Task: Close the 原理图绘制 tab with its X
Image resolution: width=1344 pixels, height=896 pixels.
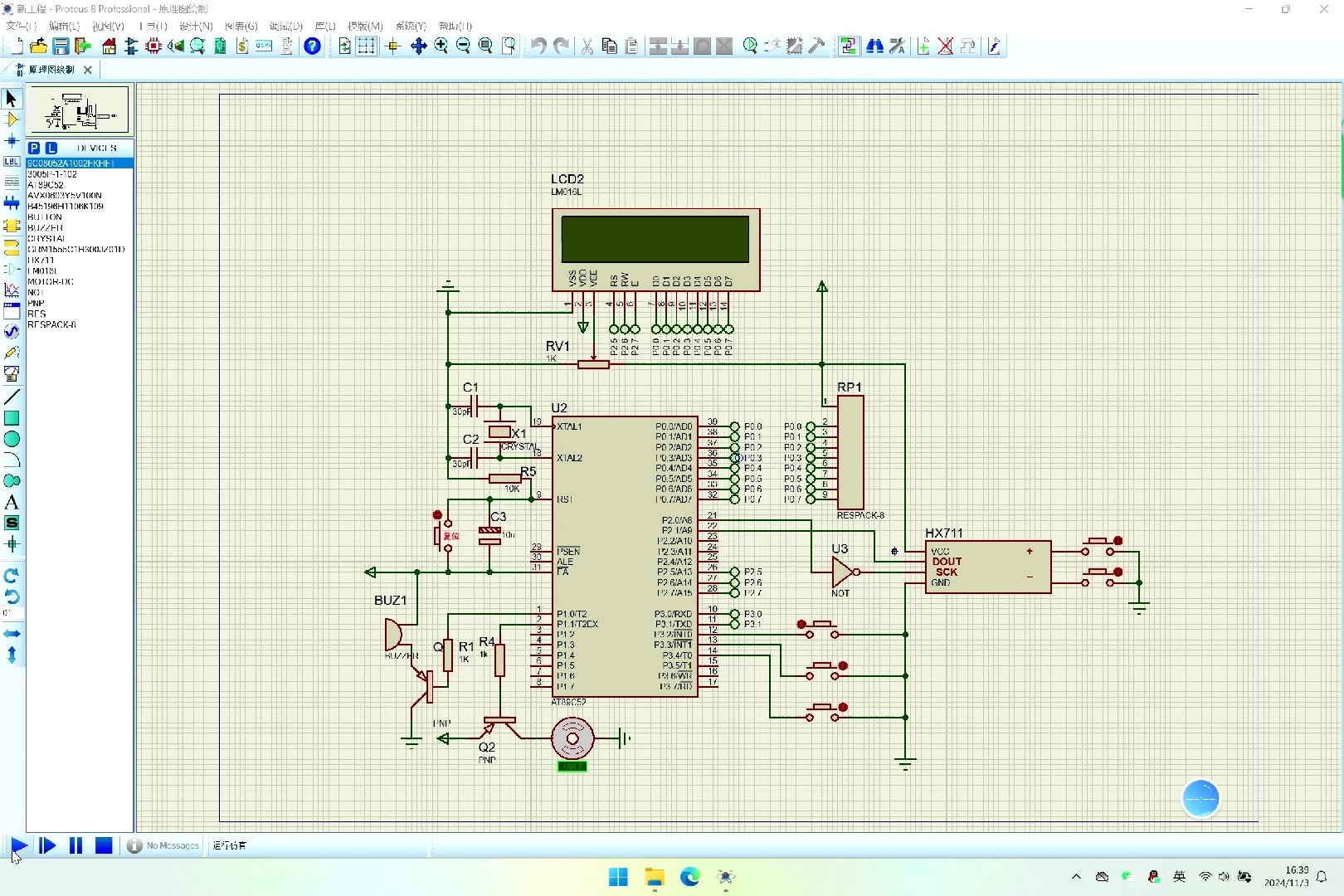Action: [x=88, y=70]
